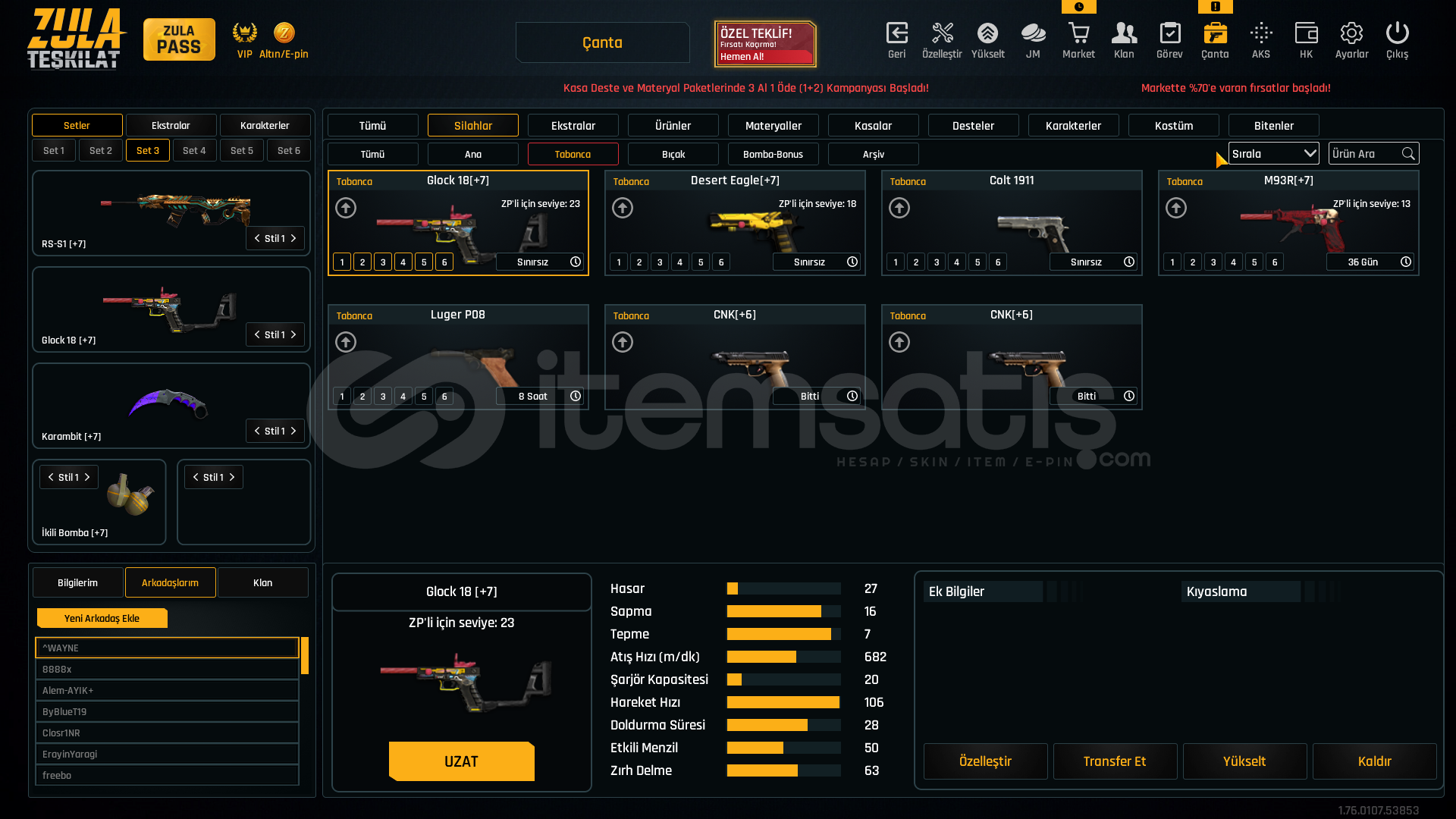Click the Geri back icon
Screen dimensions: 1456x819
pyautogui.click(x=896, y=33)
